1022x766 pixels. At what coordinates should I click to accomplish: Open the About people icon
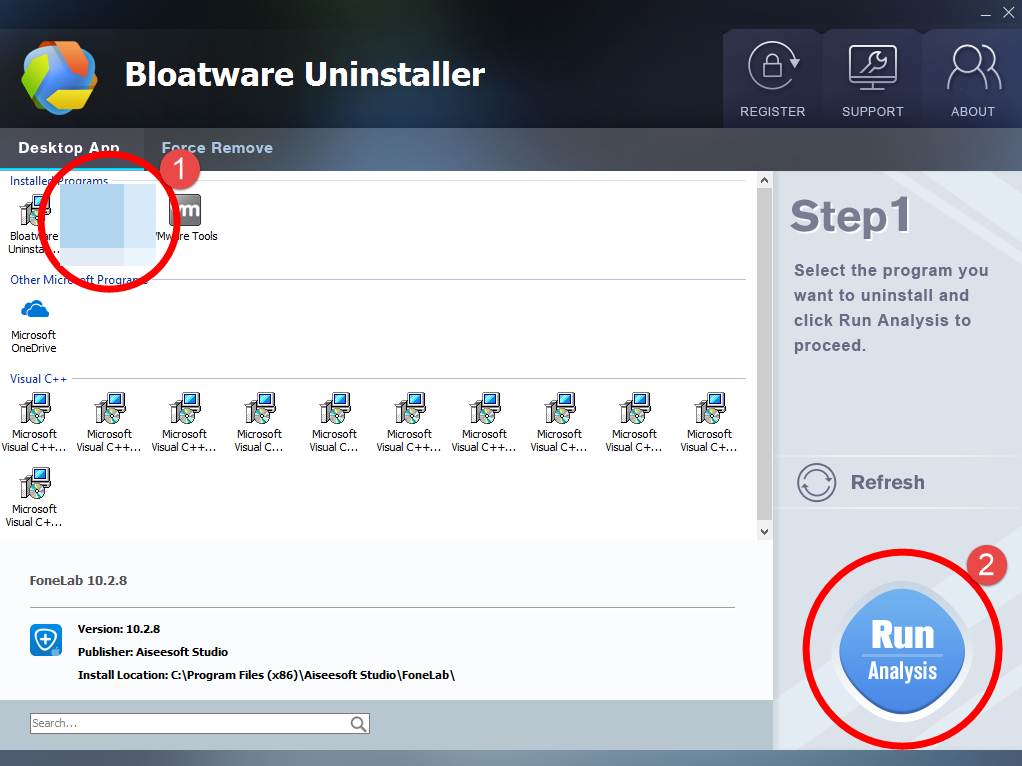coord(973,67)
